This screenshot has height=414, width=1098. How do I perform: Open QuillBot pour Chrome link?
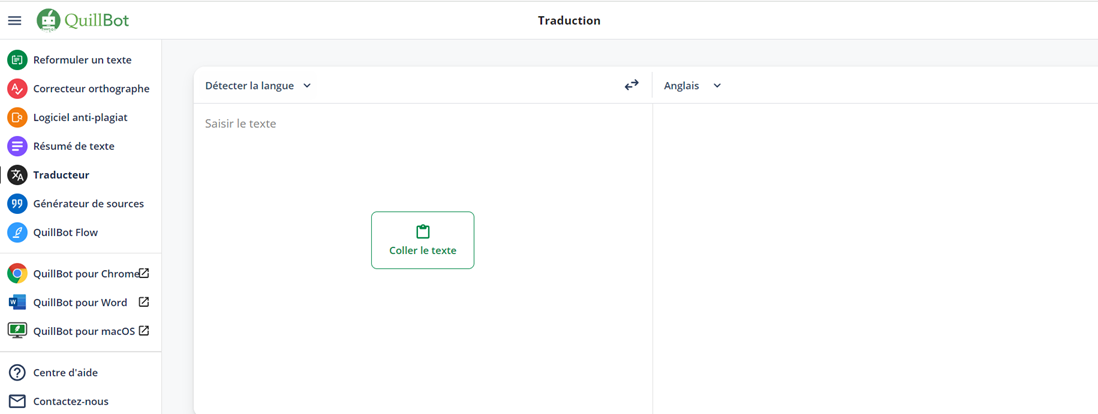[x=81, y=273]
